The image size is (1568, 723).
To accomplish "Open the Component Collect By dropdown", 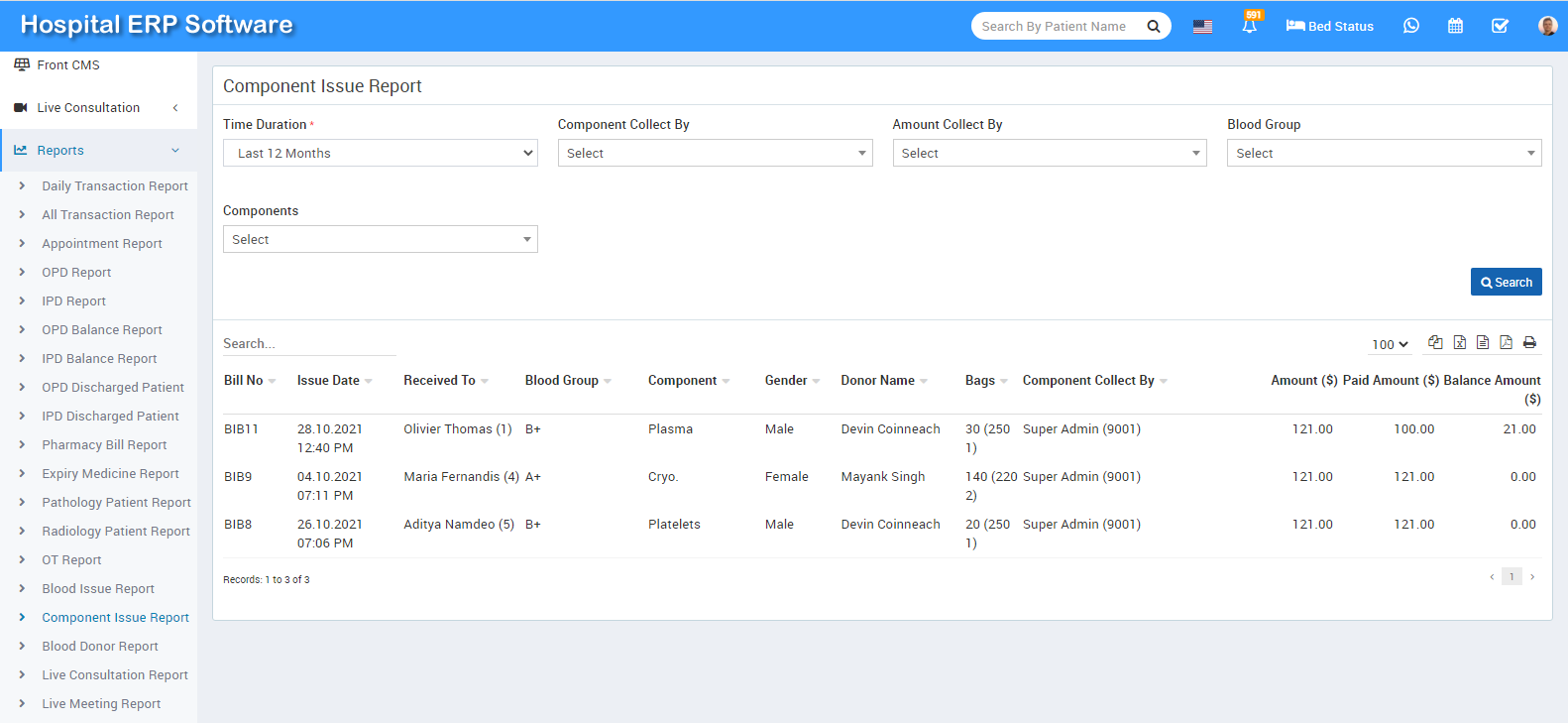I will click(715, 153).
